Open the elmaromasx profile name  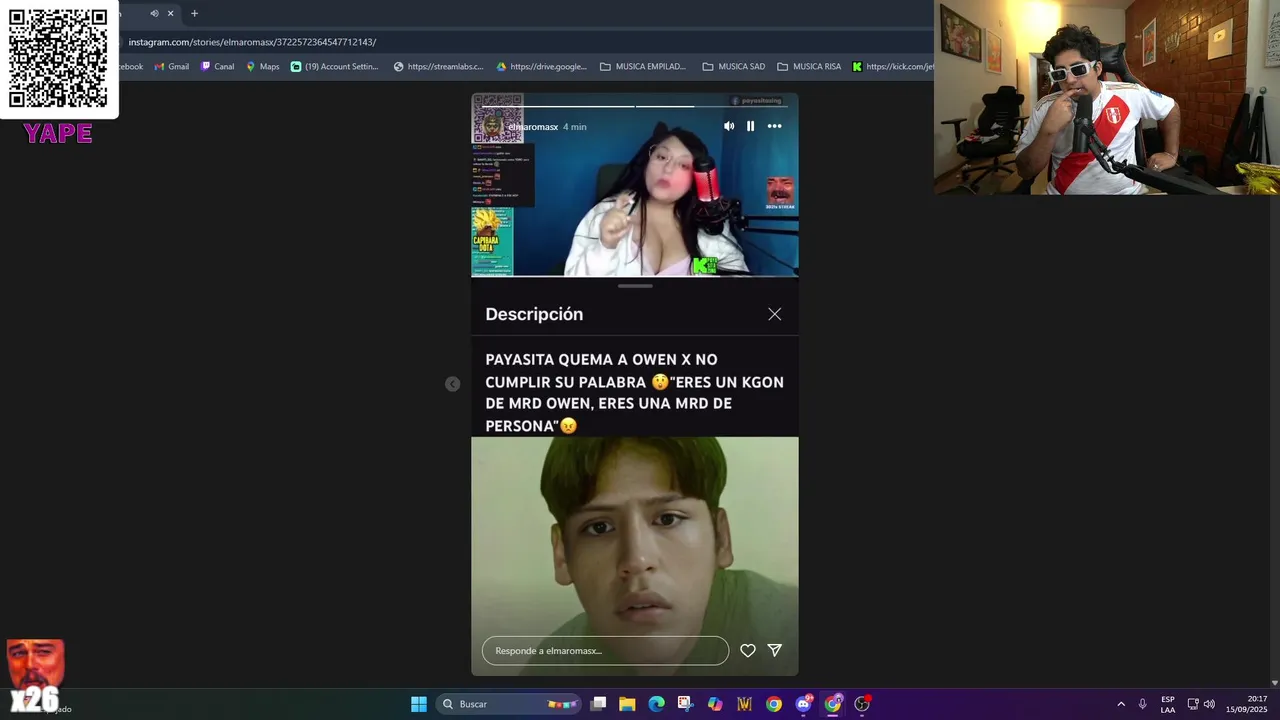(x=533, y=127)
